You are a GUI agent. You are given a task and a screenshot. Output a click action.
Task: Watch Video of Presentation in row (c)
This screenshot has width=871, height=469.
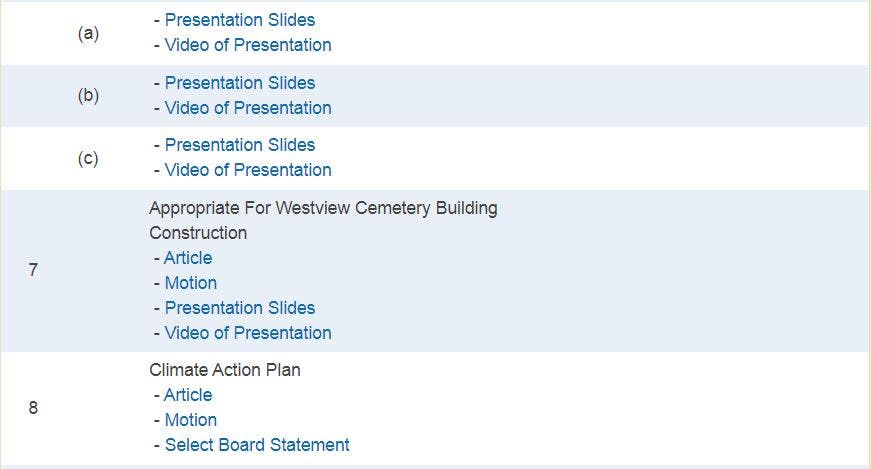point(248,170)
